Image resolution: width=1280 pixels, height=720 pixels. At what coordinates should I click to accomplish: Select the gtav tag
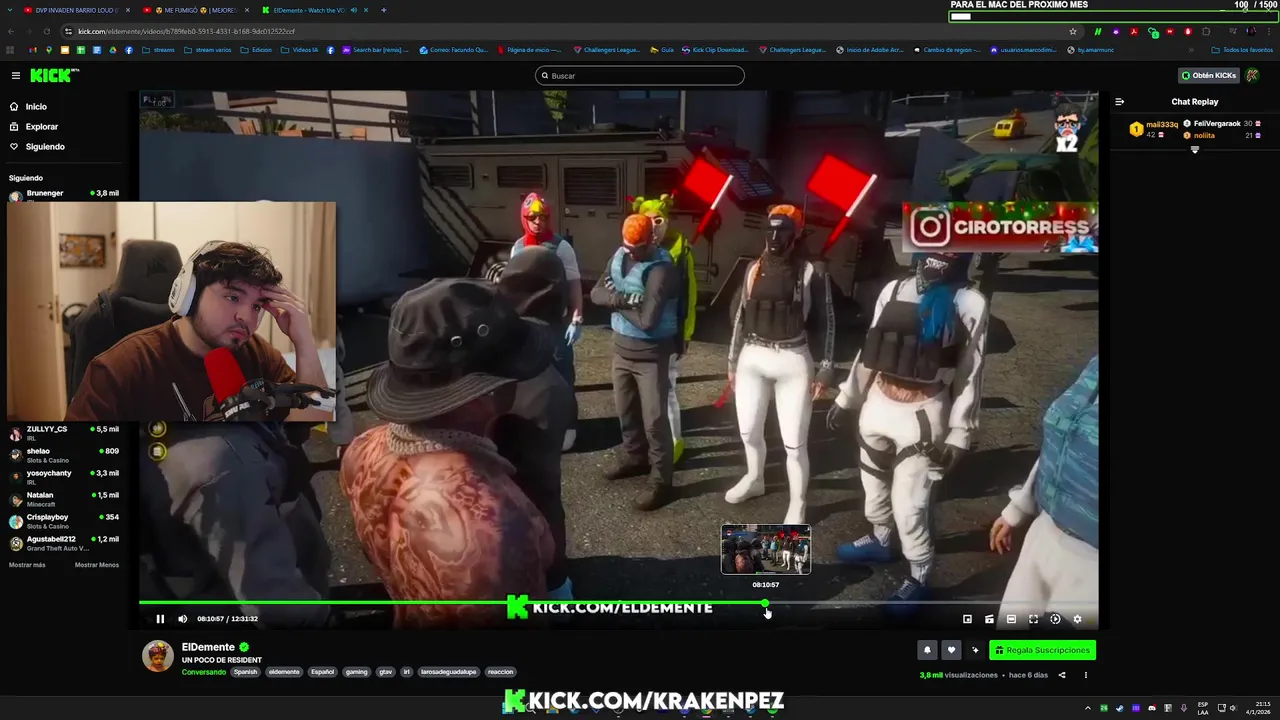385,672
